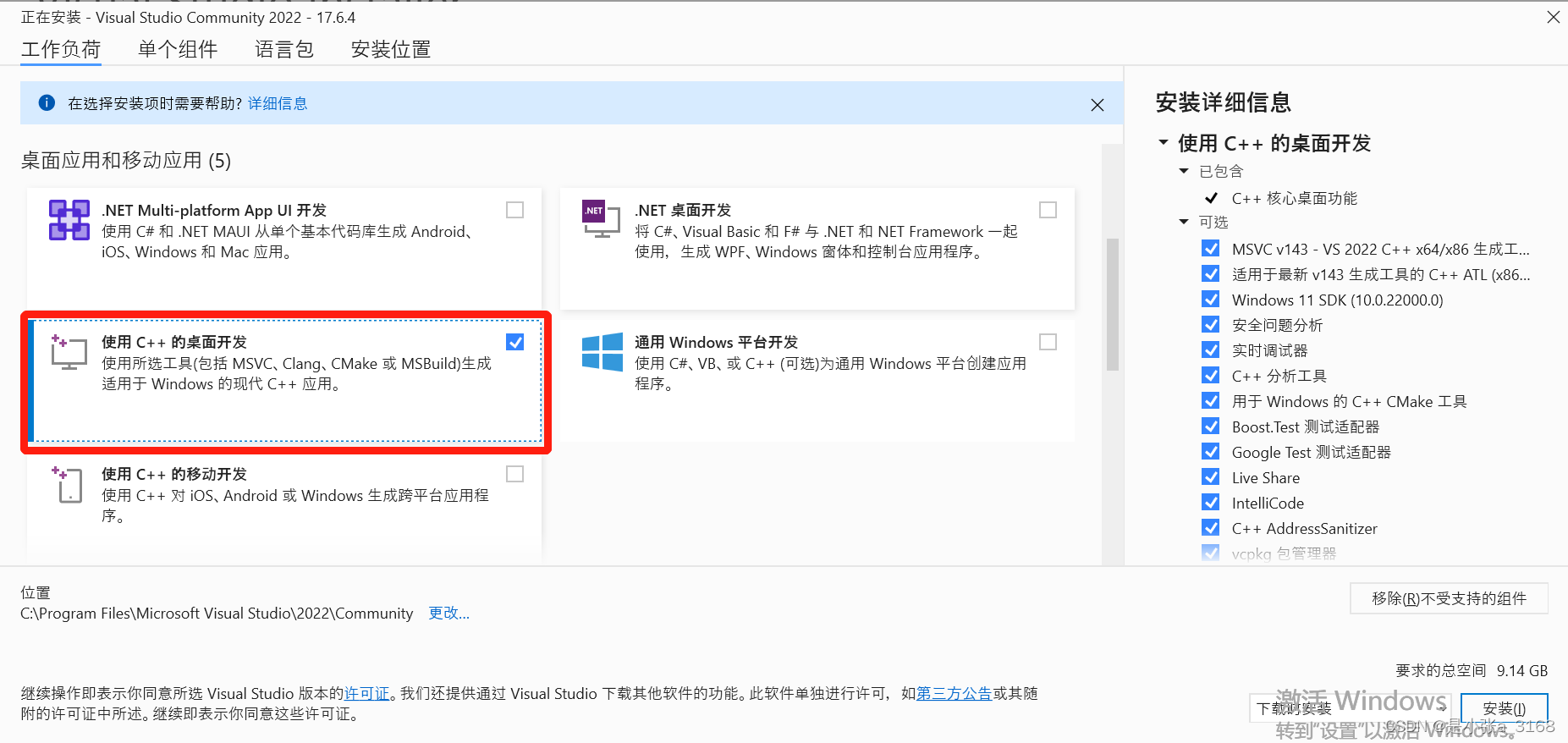Collapse the 使用 C++ 的桌面开发 details node
This screenshot has width=1568, height=743.
pyautogui.click(x=1164, y=143)
